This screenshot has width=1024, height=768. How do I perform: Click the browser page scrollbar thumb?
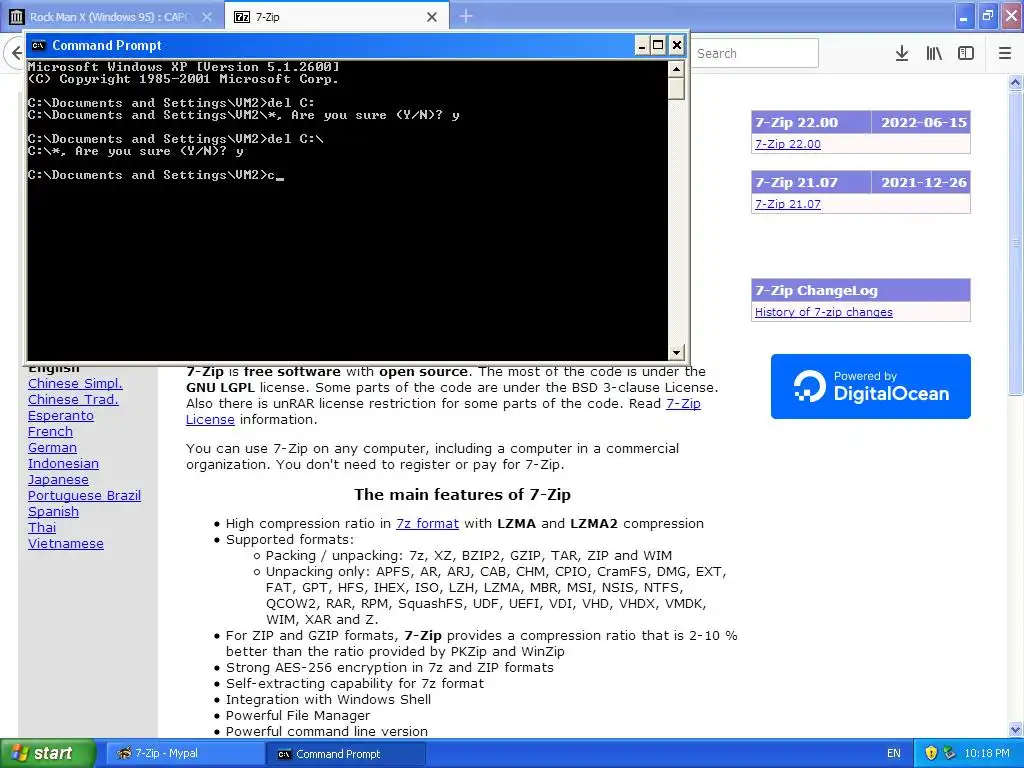click(1016, 243)
